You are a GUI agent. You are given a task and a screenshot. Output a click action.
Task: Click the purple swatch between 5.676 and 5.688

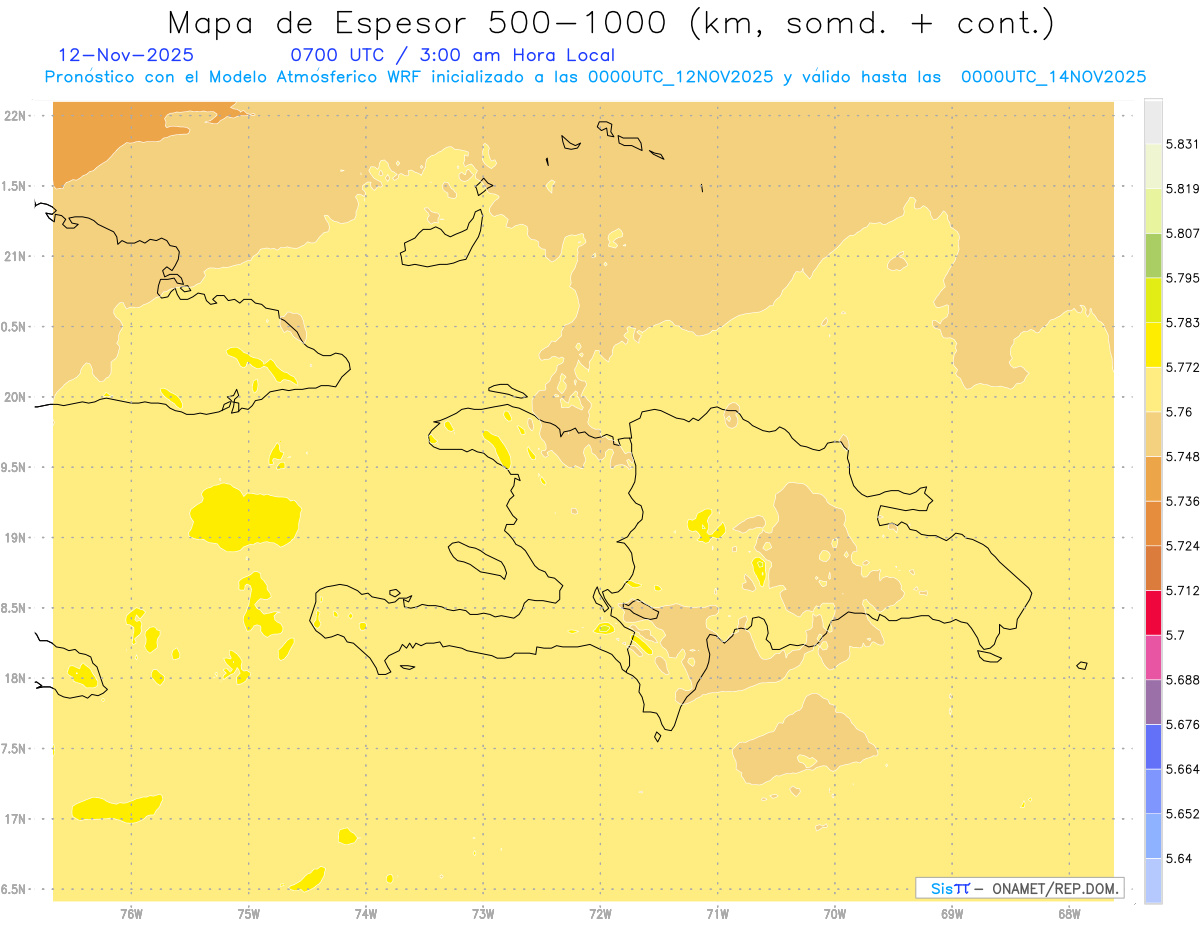(x=1153, y=702)
